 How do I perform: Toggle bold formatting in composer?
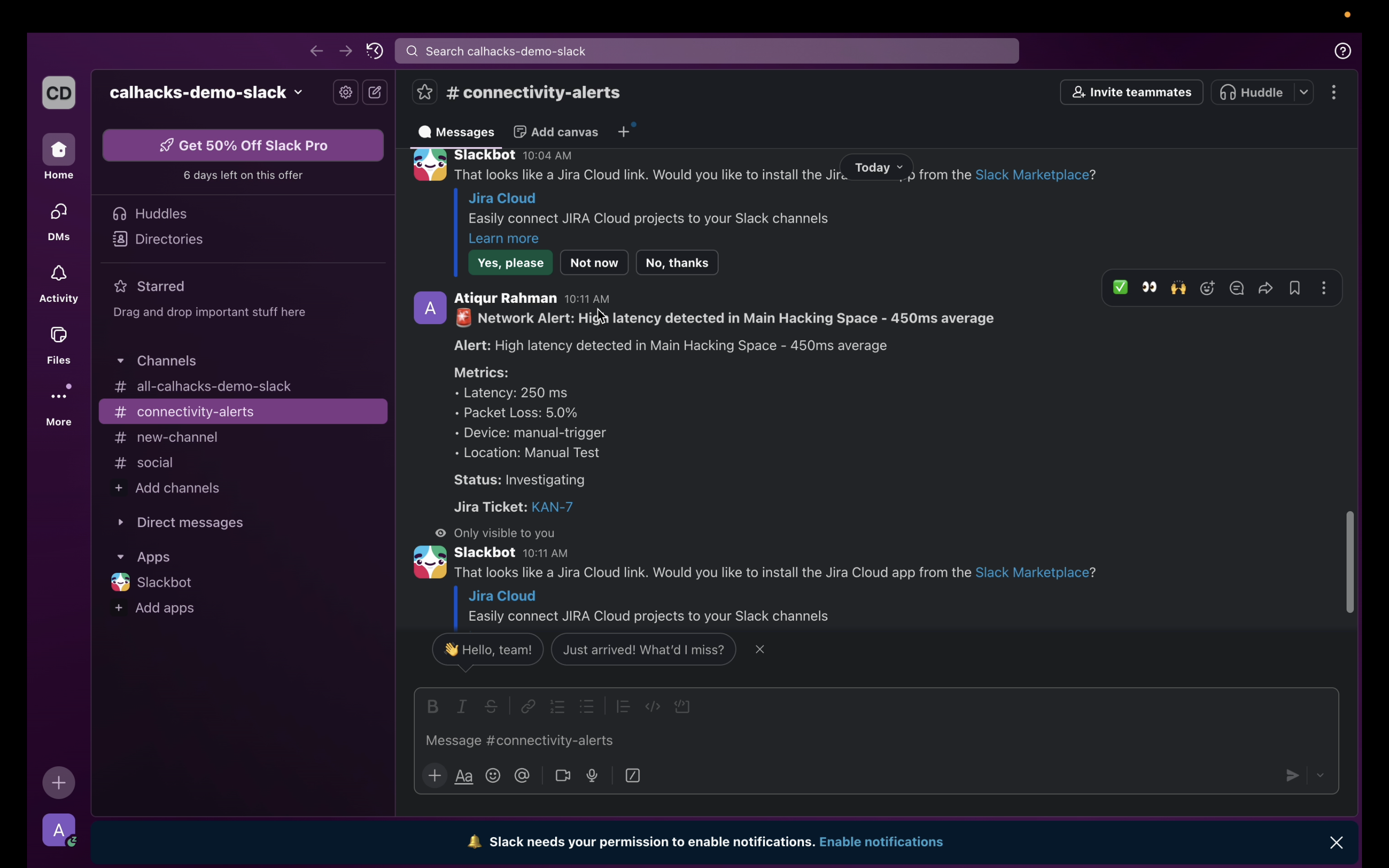[433, 706]
